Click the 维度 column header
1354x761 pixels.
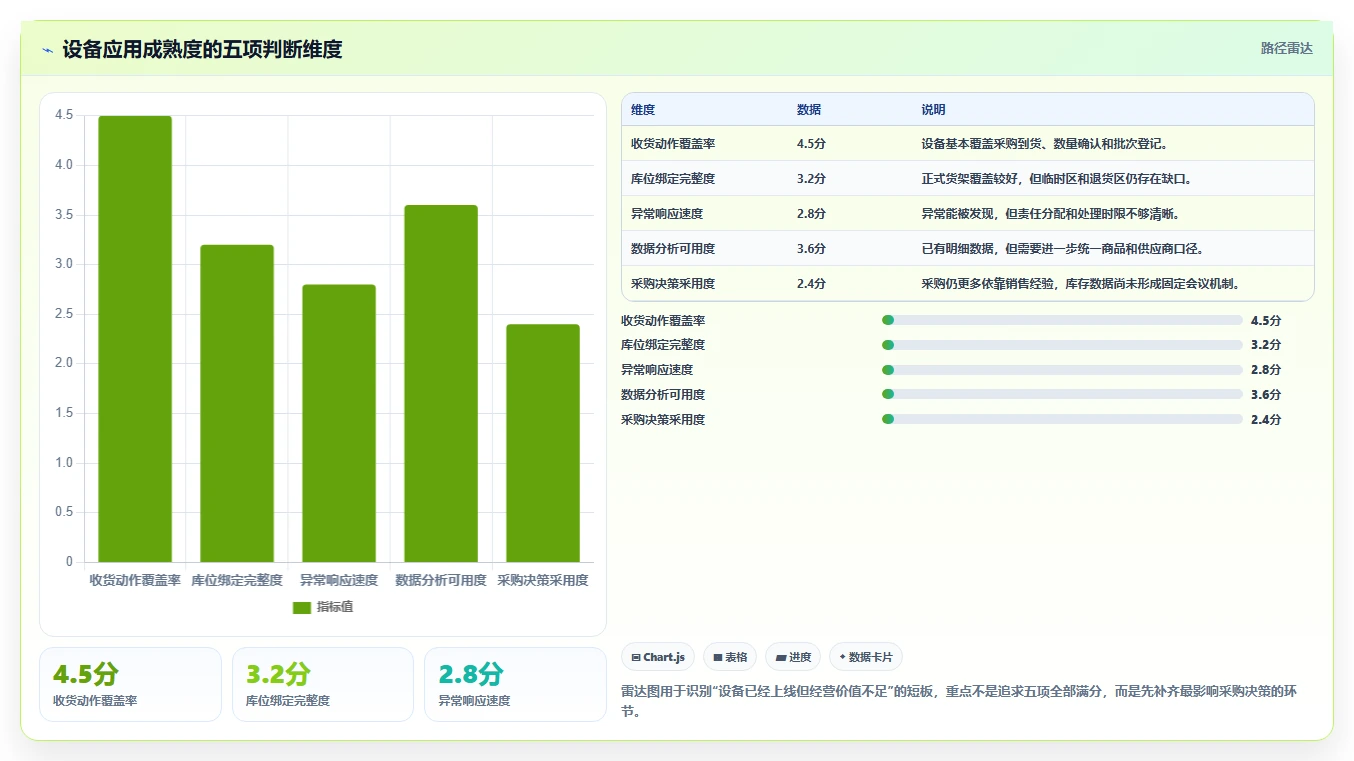tap(643, 110)
